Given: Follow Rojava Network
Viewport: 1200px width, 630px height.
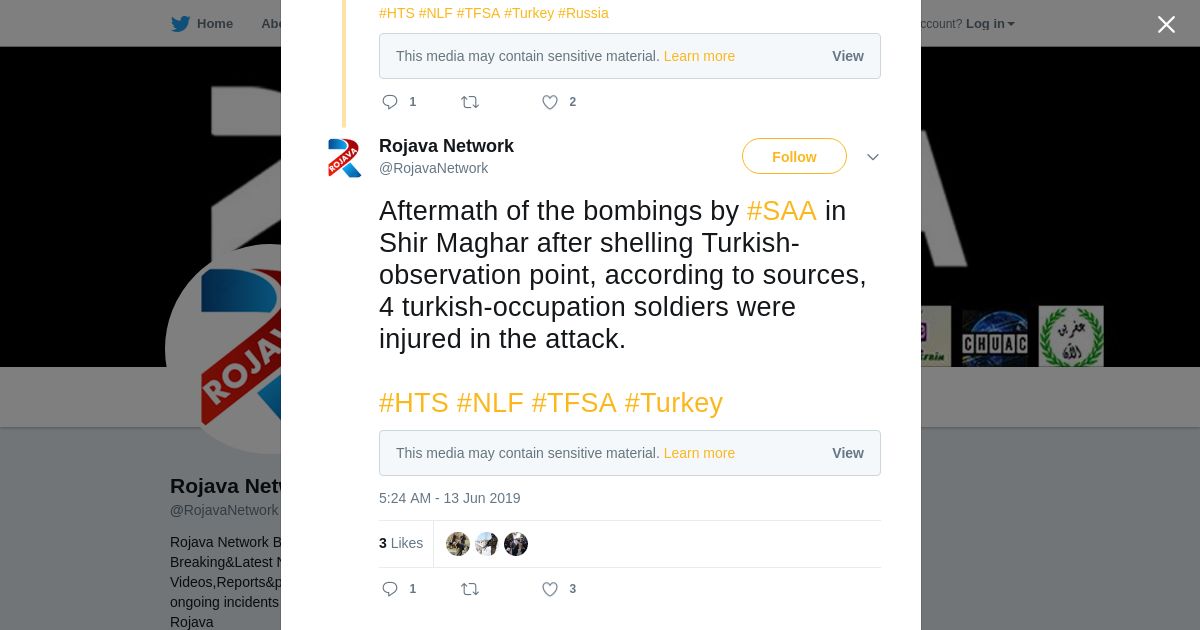Looking at the screenshot, I should (x=794, y=157).
